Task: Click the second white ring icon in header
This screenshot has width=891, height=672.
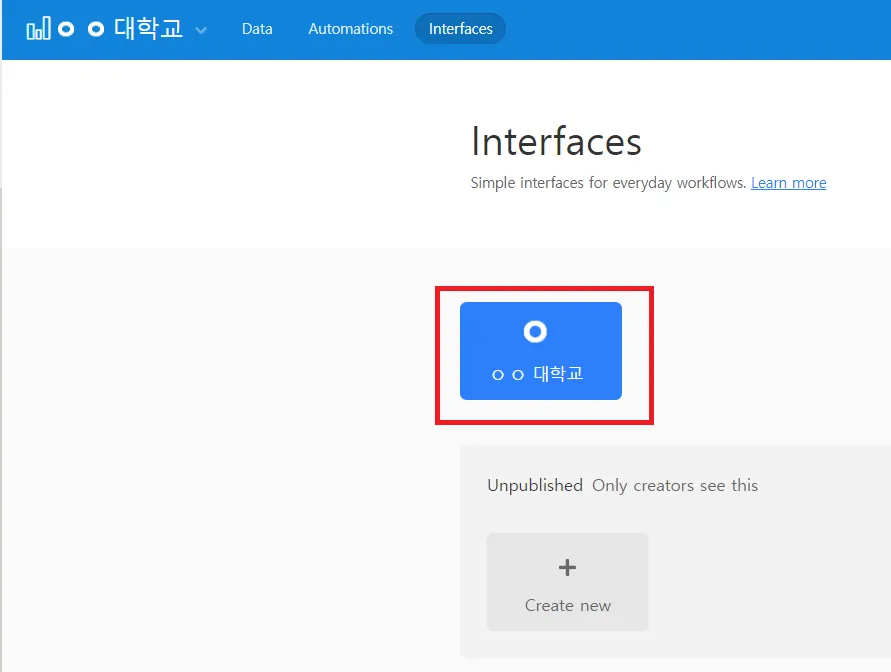Action: tap(96, 29)
